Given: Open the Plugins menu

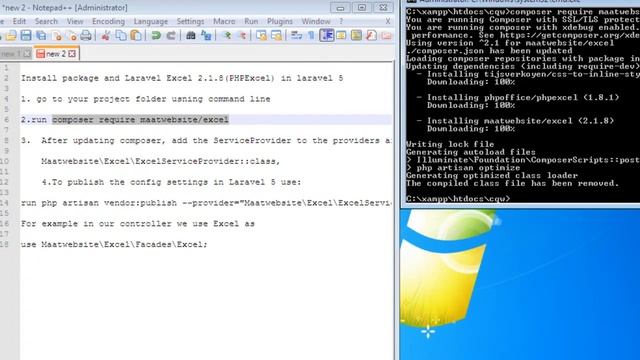Looking at the screenshot, I should pyautogui.click(x=280, y=21).
